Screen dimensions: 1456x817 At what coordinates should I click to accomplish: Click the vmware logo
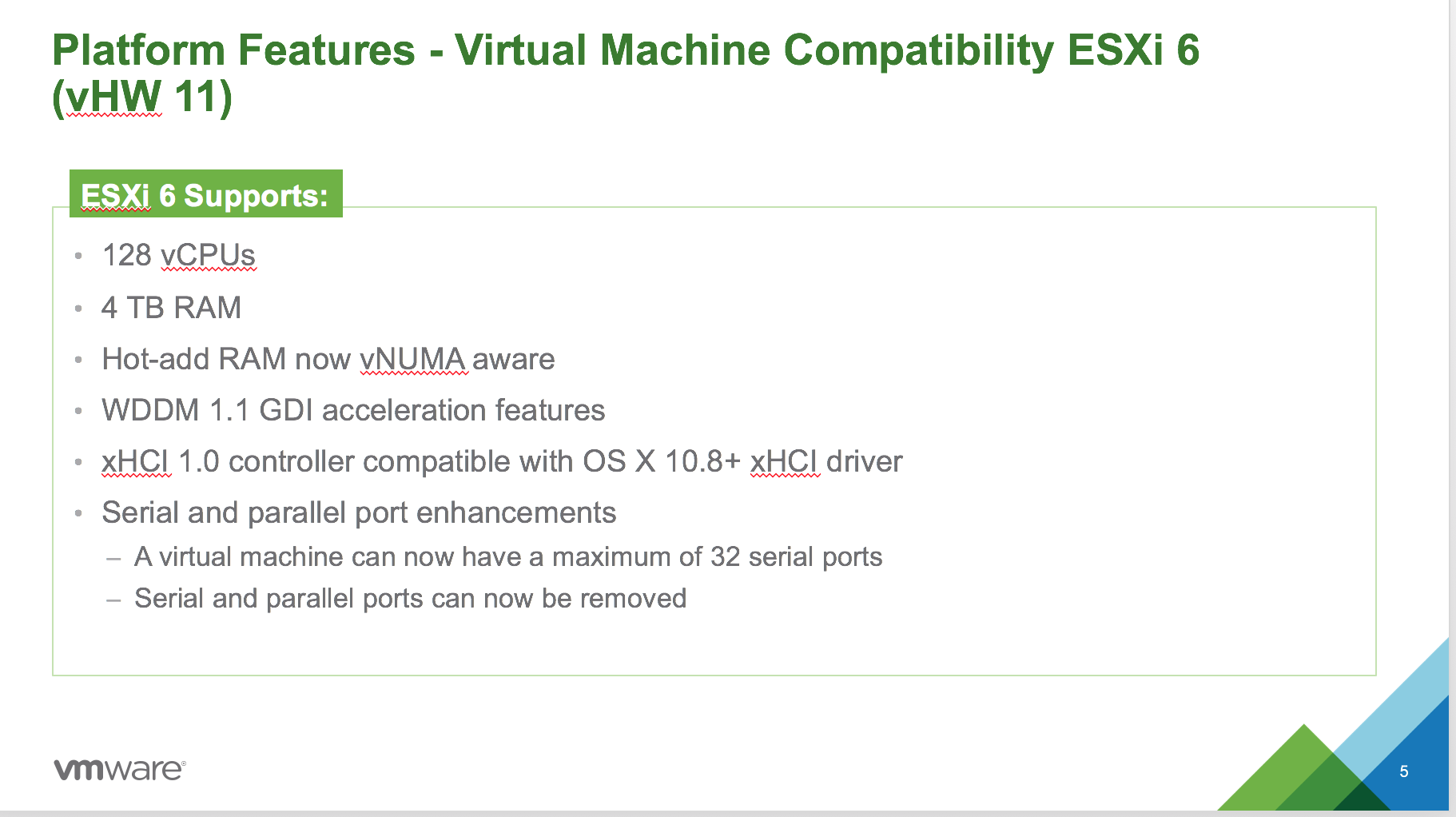tap(120, 769)
